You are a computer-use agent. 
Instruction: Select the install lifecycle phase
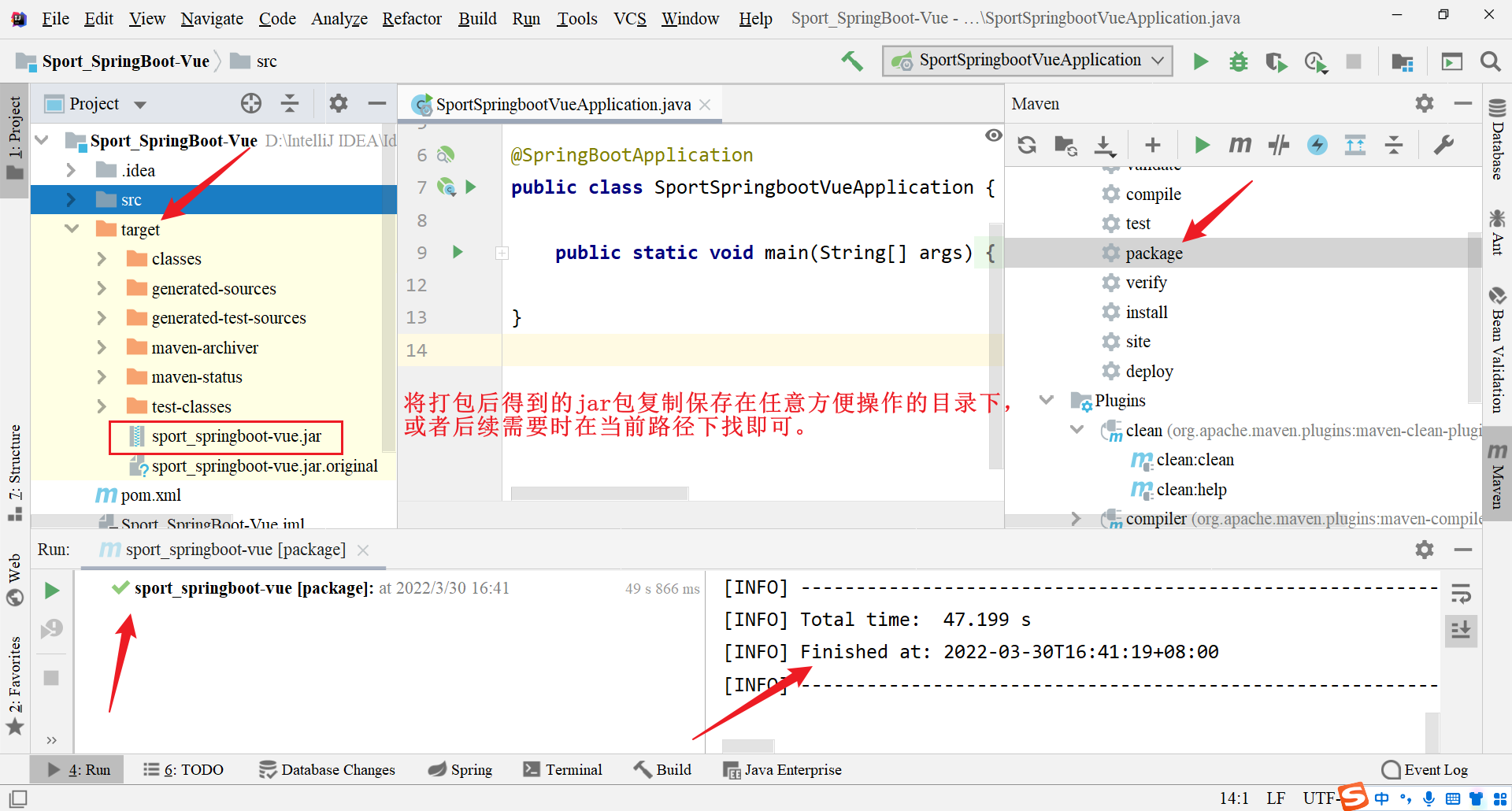(1147, 312)
